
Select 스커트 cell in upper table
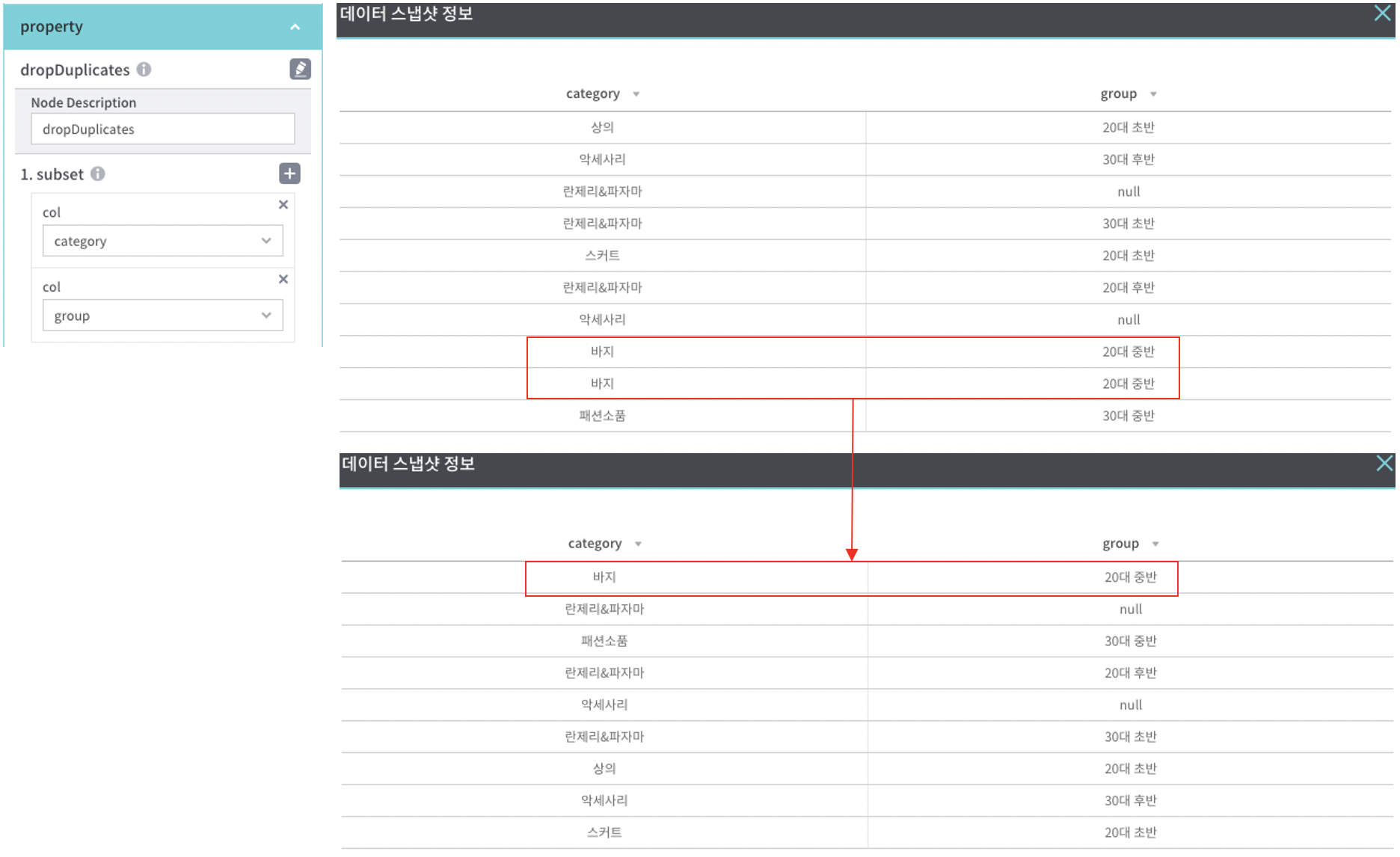(602, 256)
